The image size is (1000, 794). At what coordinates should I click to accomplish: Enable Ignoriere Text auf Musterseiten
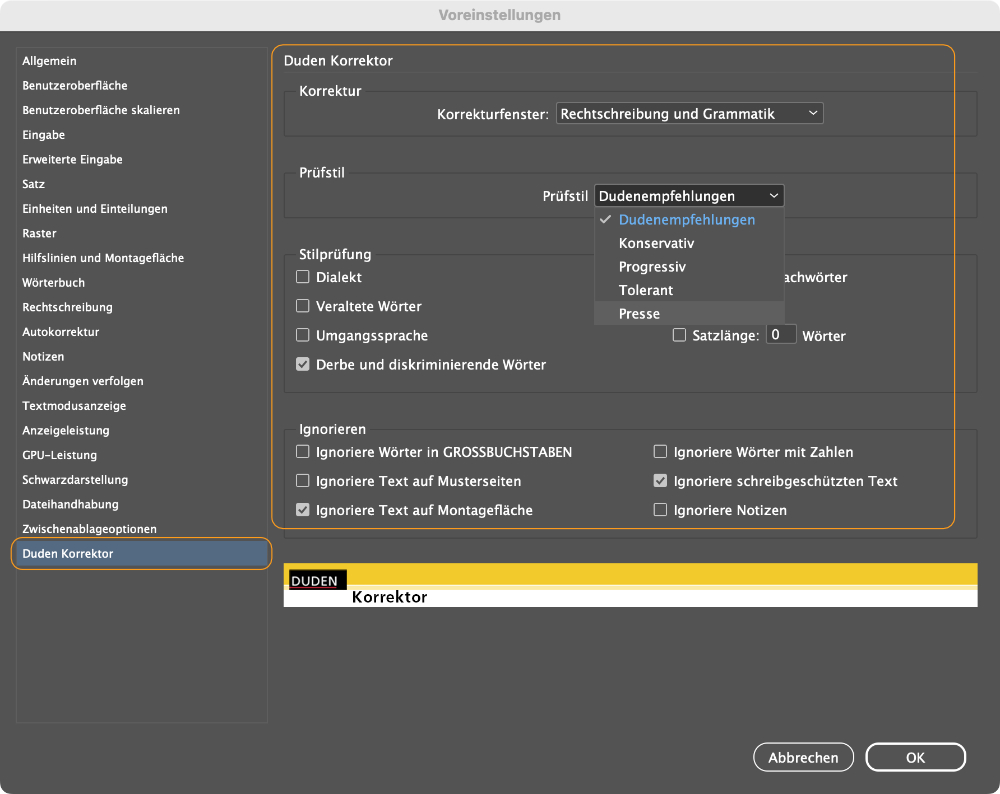point(303,480)
